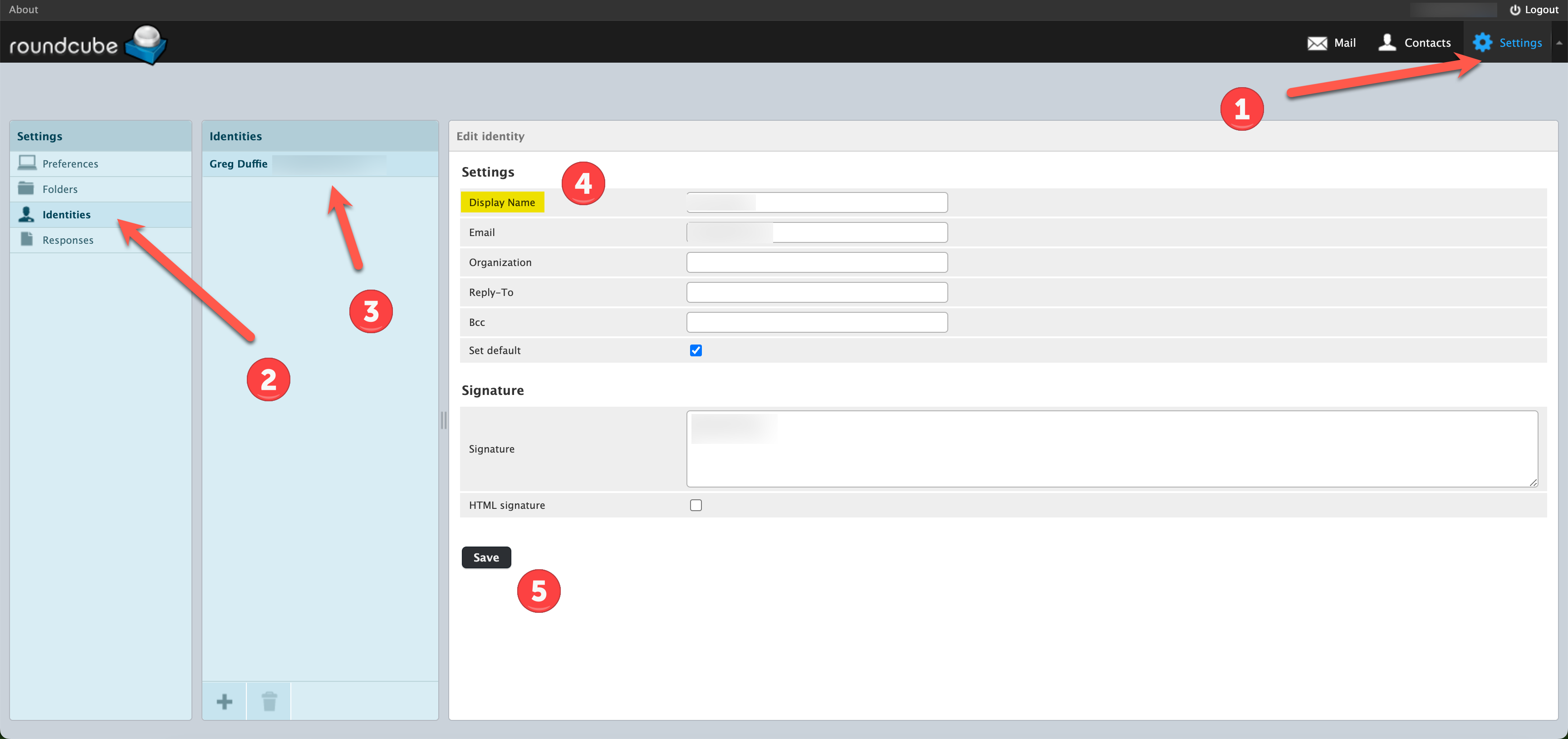Click the Set default label
Viewport: 1568px width, 739px height.
pyautogui.click(x=494, y=350)
